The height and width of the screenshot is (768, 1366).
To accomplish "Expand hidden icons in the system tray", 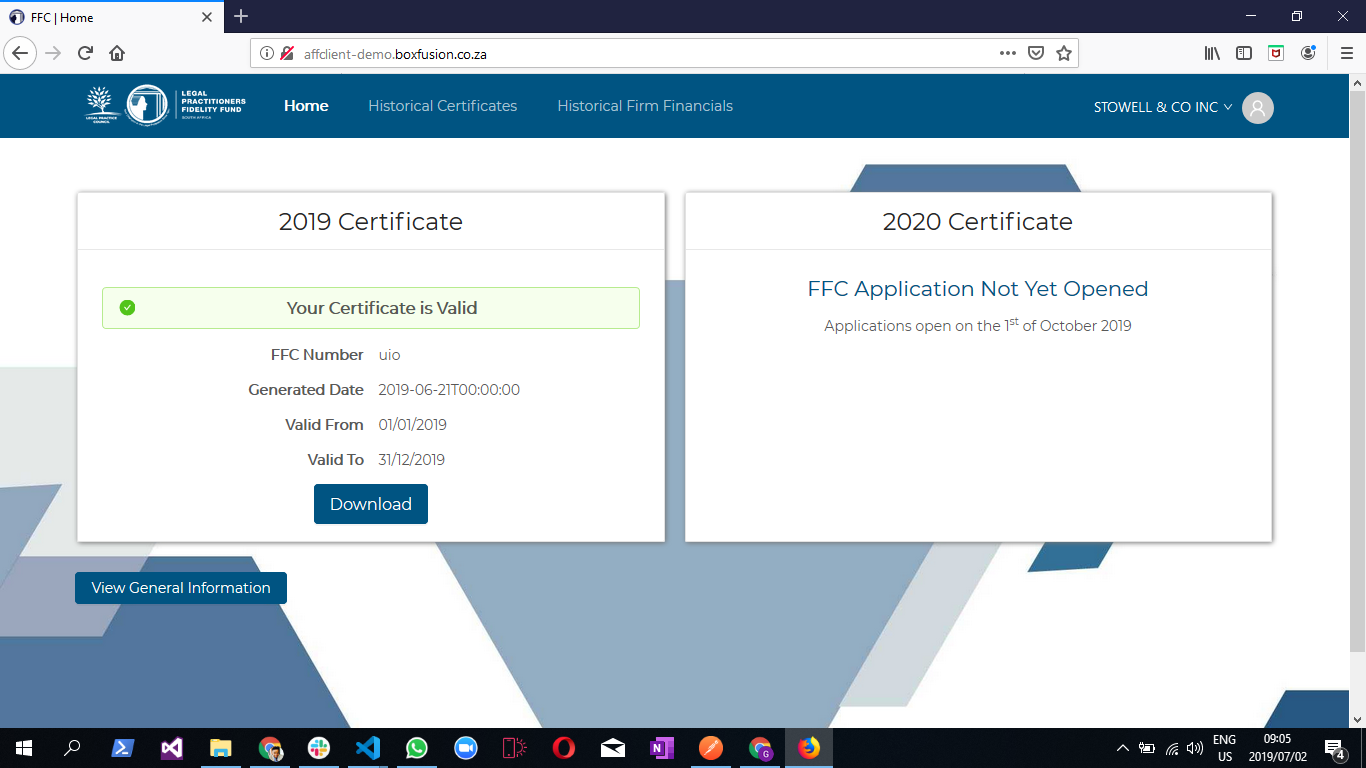I will 1122,747.
